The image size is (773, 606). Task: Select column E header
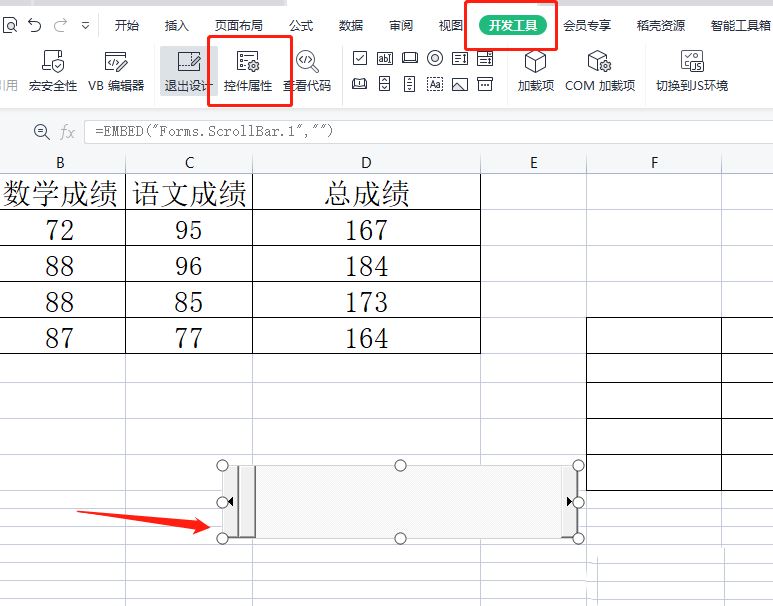click(533, 163)
